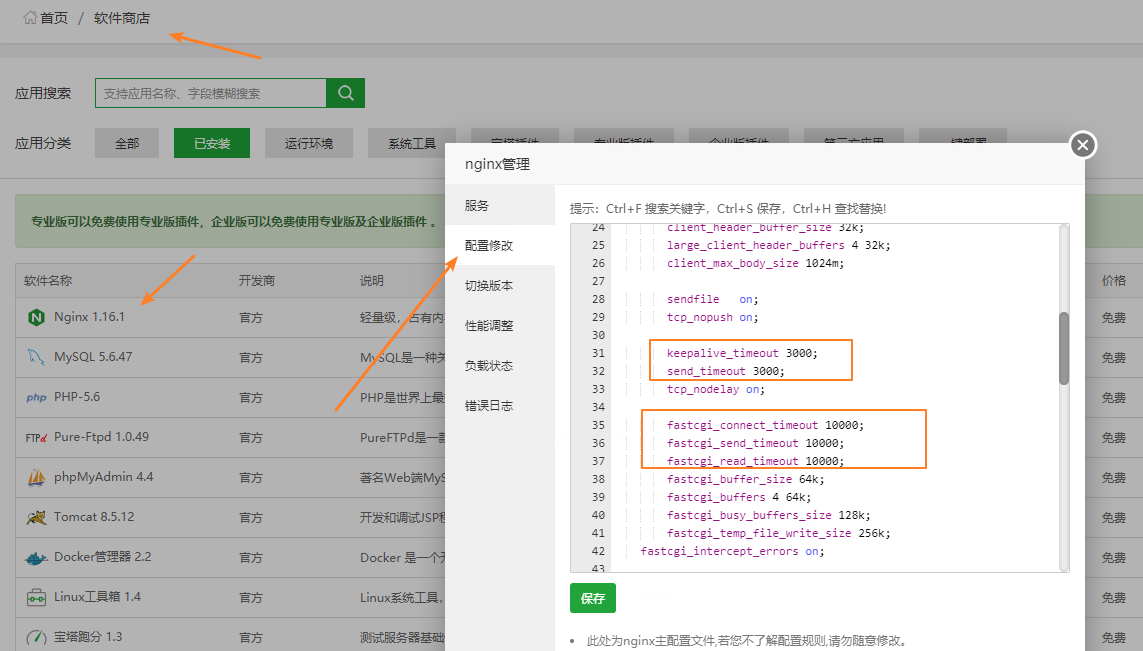The width and height of the screenshot is (1143, 651).
Task: Open the 错误日志 tab
Action: (x=489, y=405)
